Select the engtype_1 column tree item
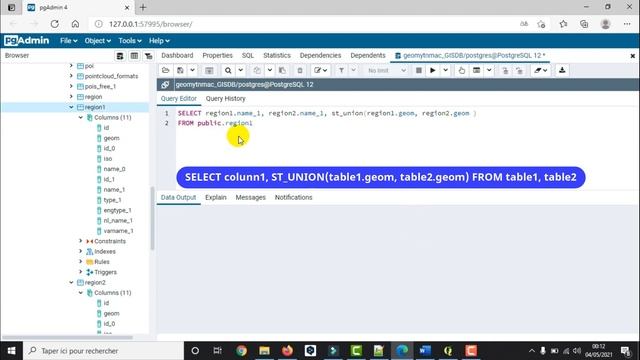Image resolution: width=640 pixels, height=360 pixels. tap(117, 210)
